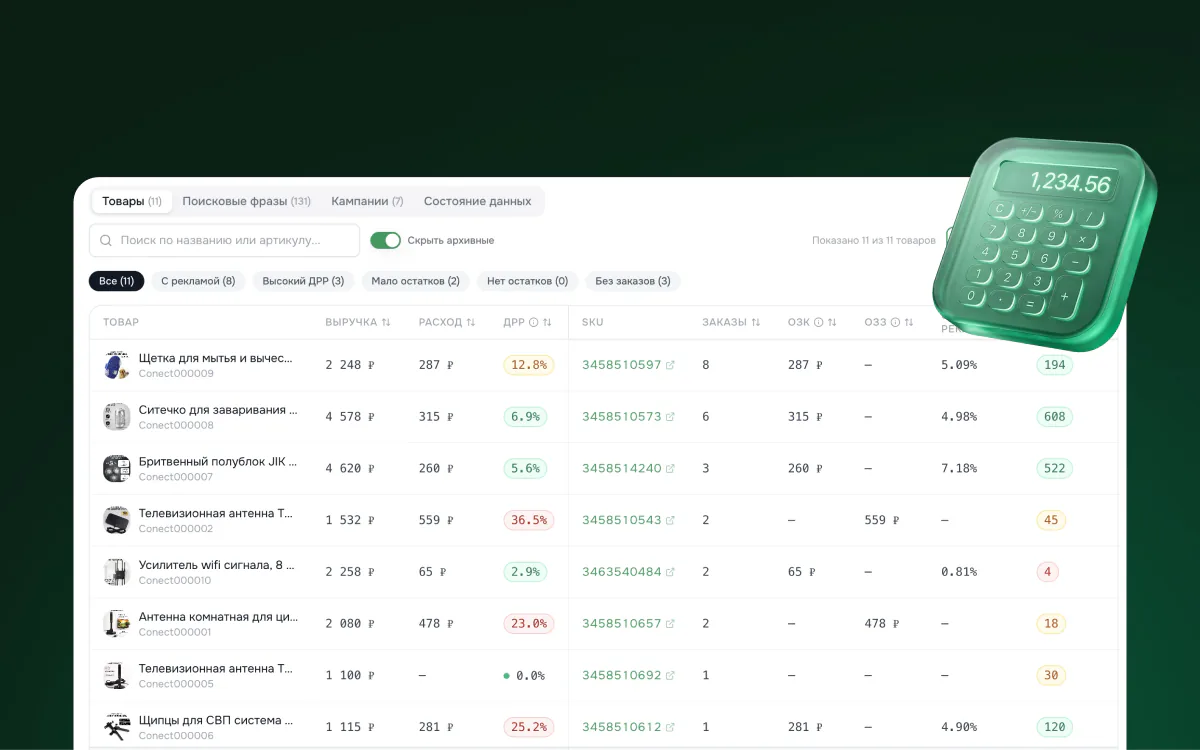Click the 25.2% ДРР badge
Image resolution: width=1200 pixels, height=750 pixels.
click(529, 727)
